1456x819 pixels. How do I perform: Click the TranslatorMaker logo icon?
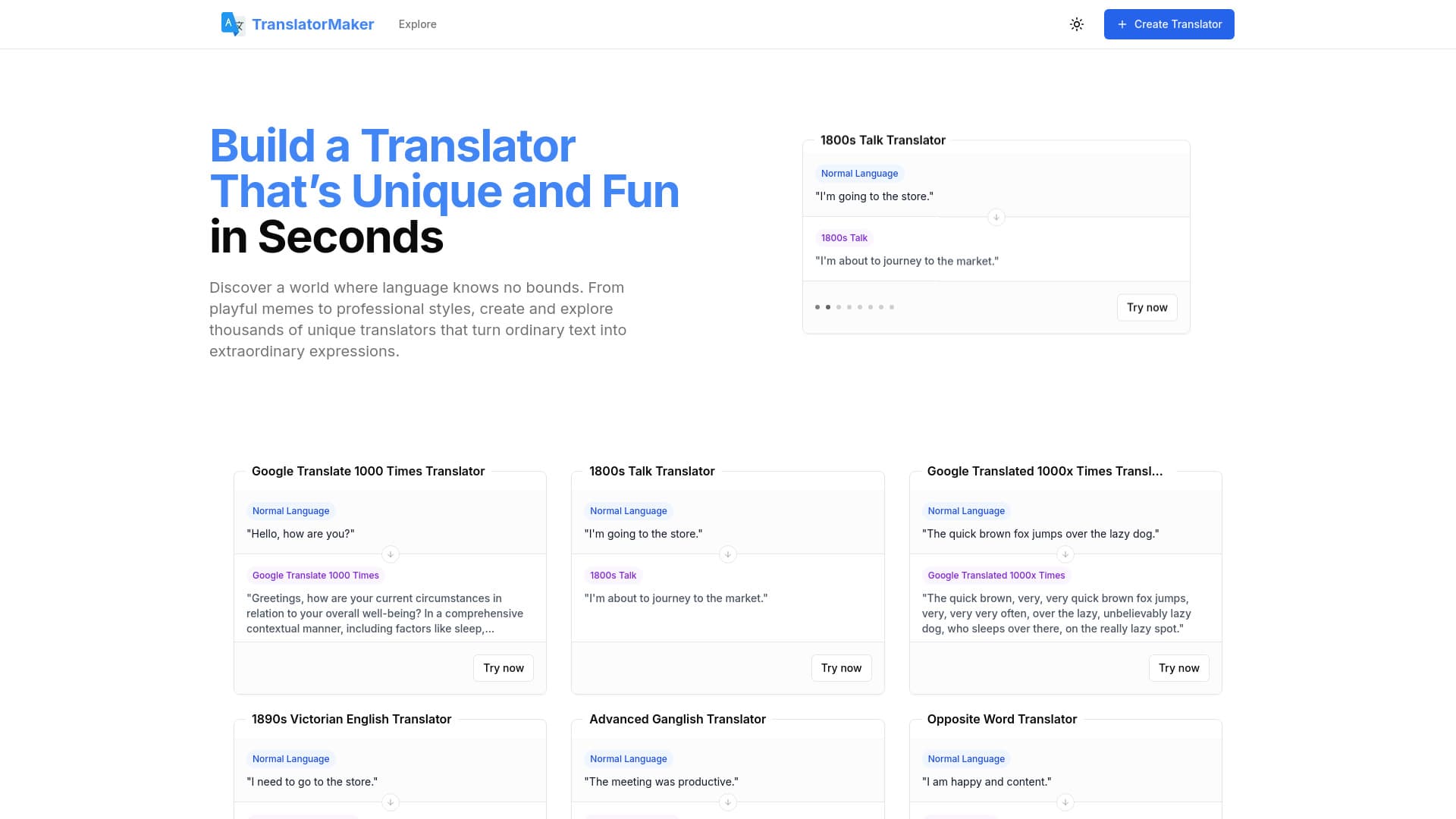click(232, 24)
